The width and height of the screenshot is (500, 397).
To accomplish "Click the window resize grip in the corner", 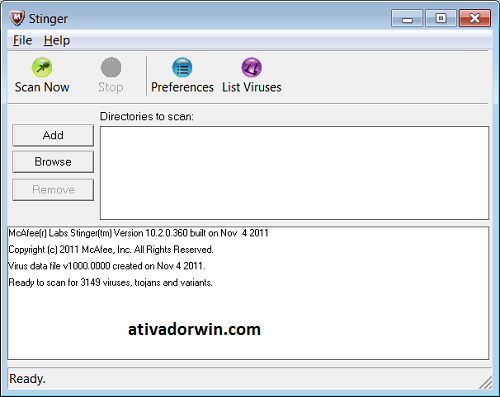I will pos(485,382).
